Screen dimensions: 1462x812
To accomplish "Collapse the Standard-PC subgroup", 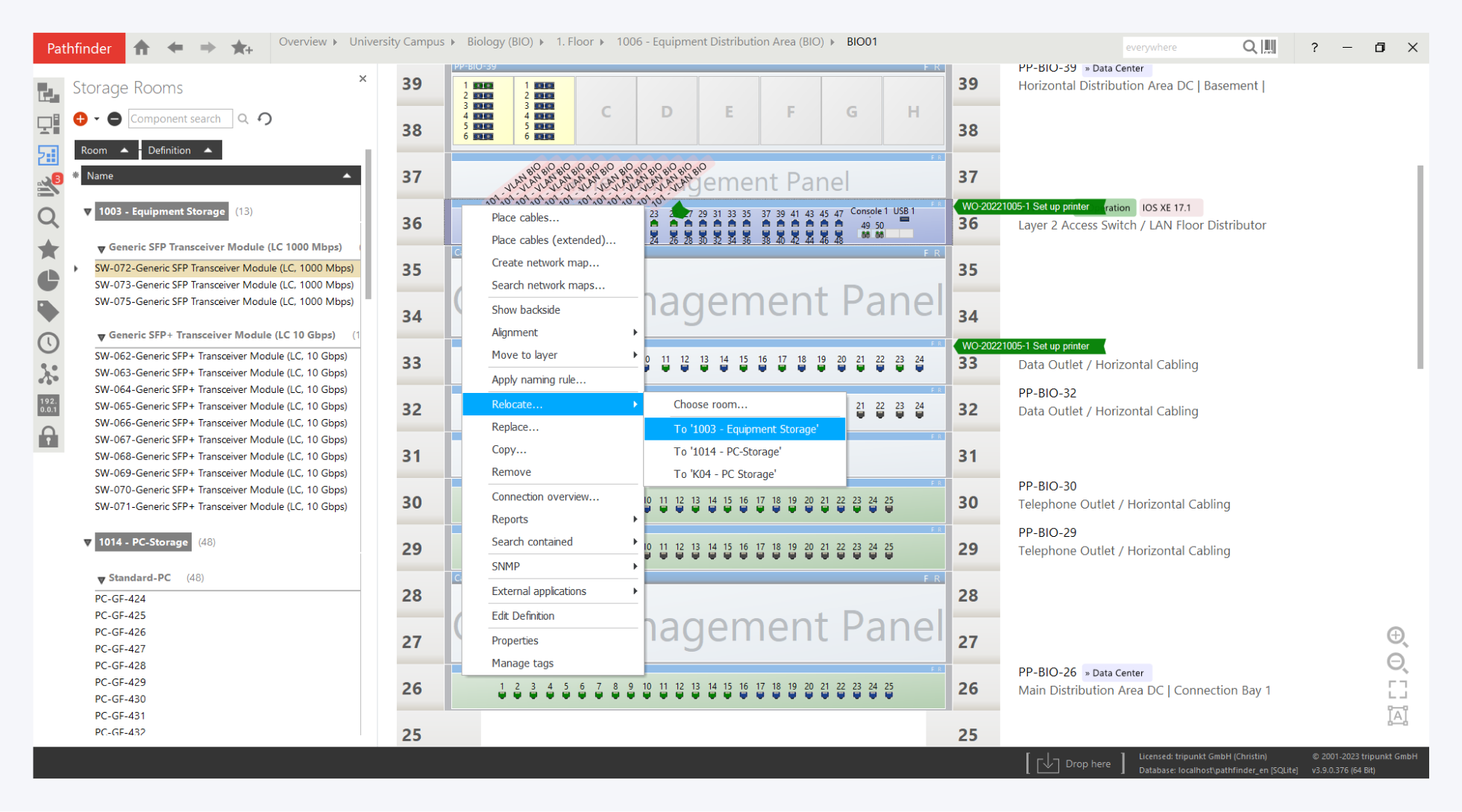I will pyautogui.click(x=101, y=579).
